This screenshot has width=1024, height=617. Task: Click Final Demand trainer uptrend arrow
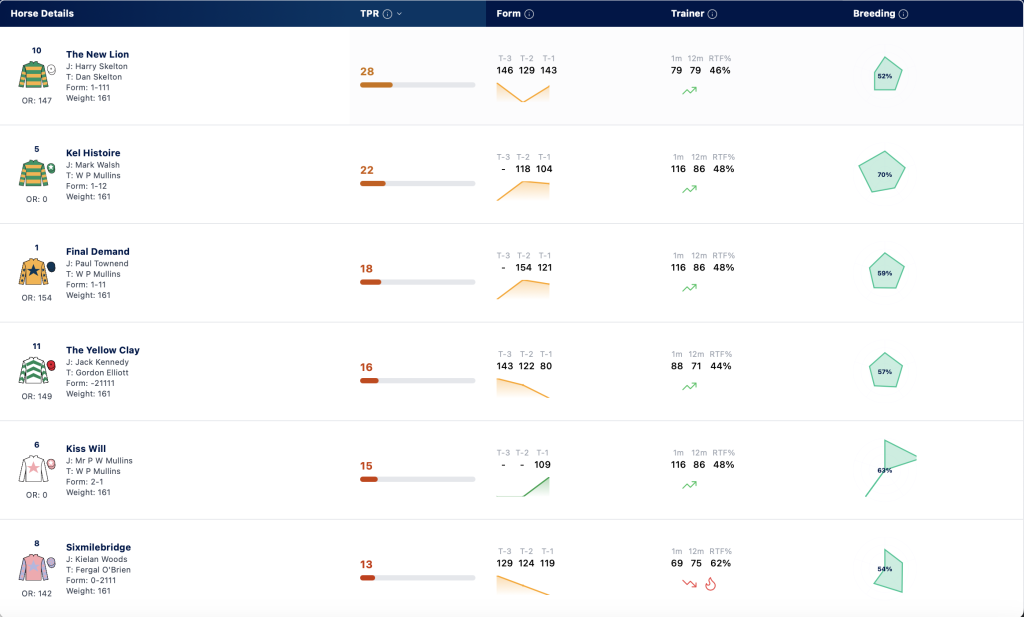tap(690, 288)
